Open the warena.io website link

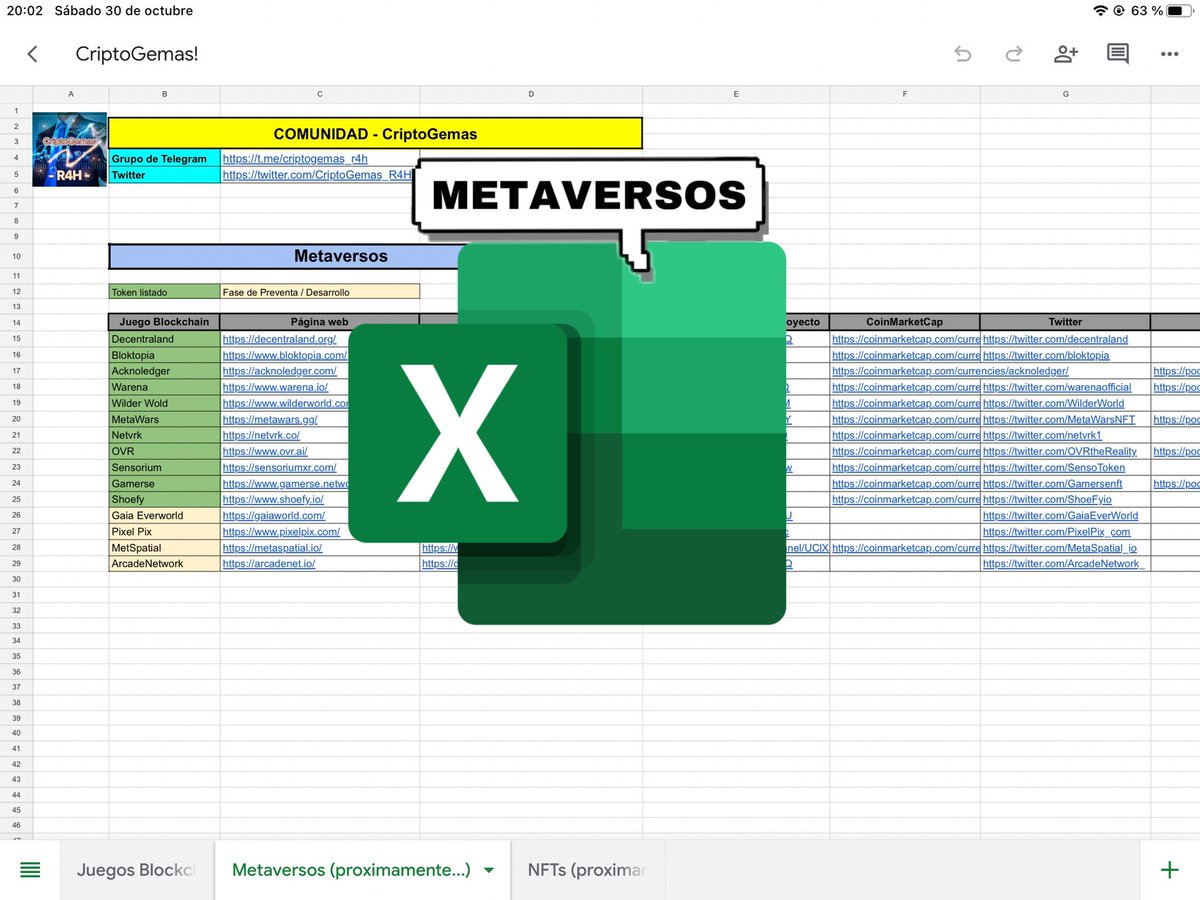(x=275, y=387)
